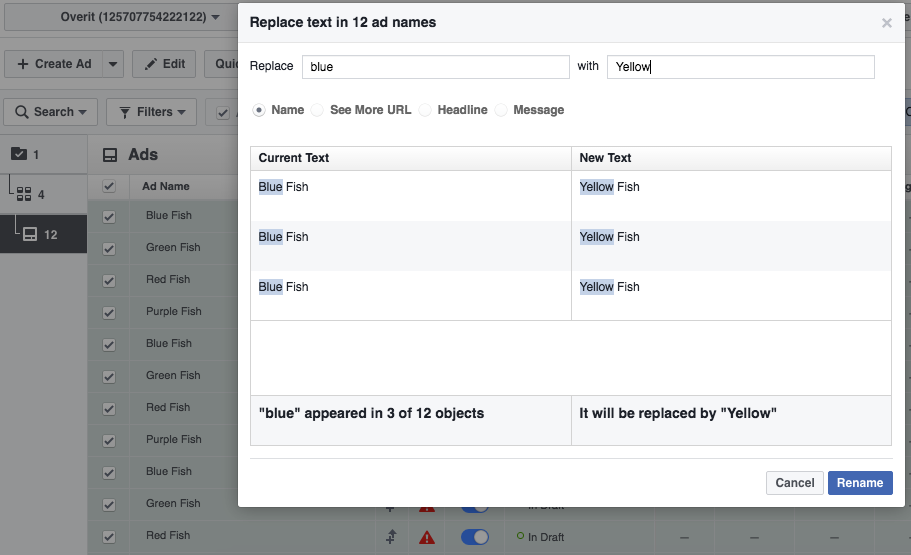This screenshot has height=555, width=911.
Task: Toggle the last Red Fish ad status switch
Action: pos(474,537)
